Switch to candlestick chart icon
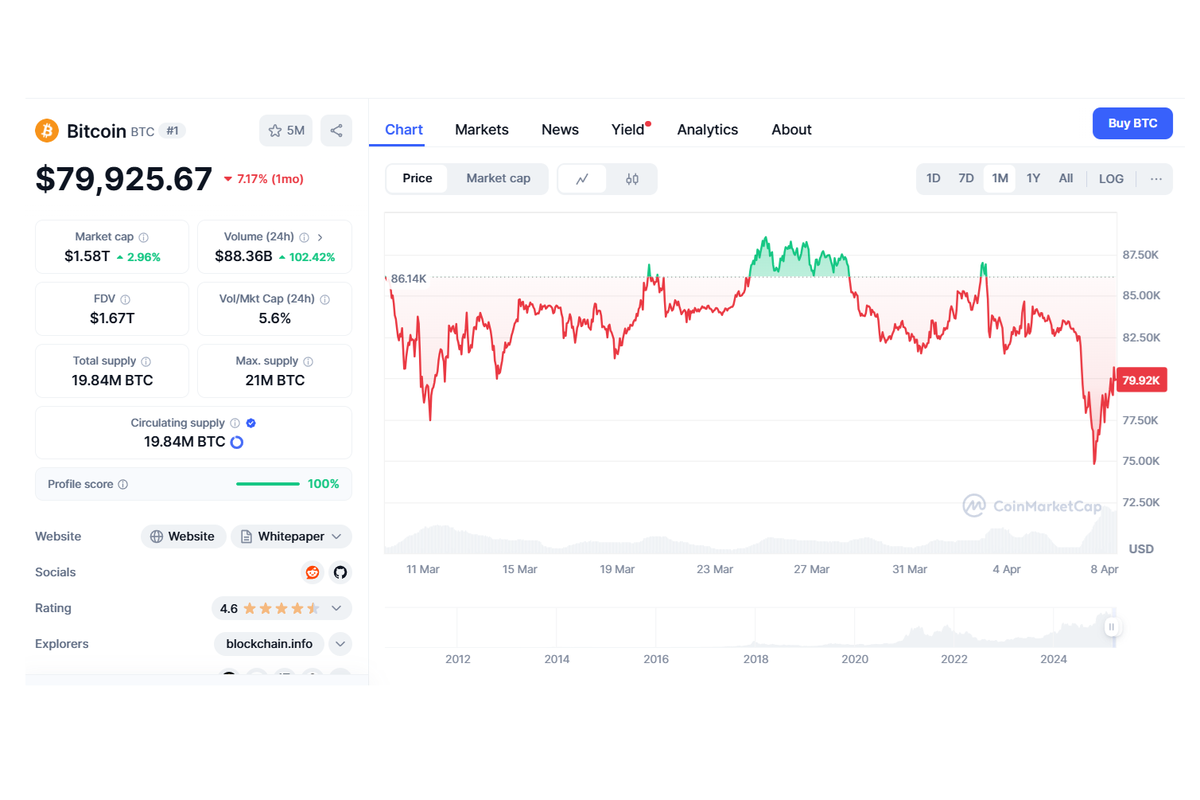The height and width of the screenshot is (800, 1200). pyautogui.click(x=632, y=179)
